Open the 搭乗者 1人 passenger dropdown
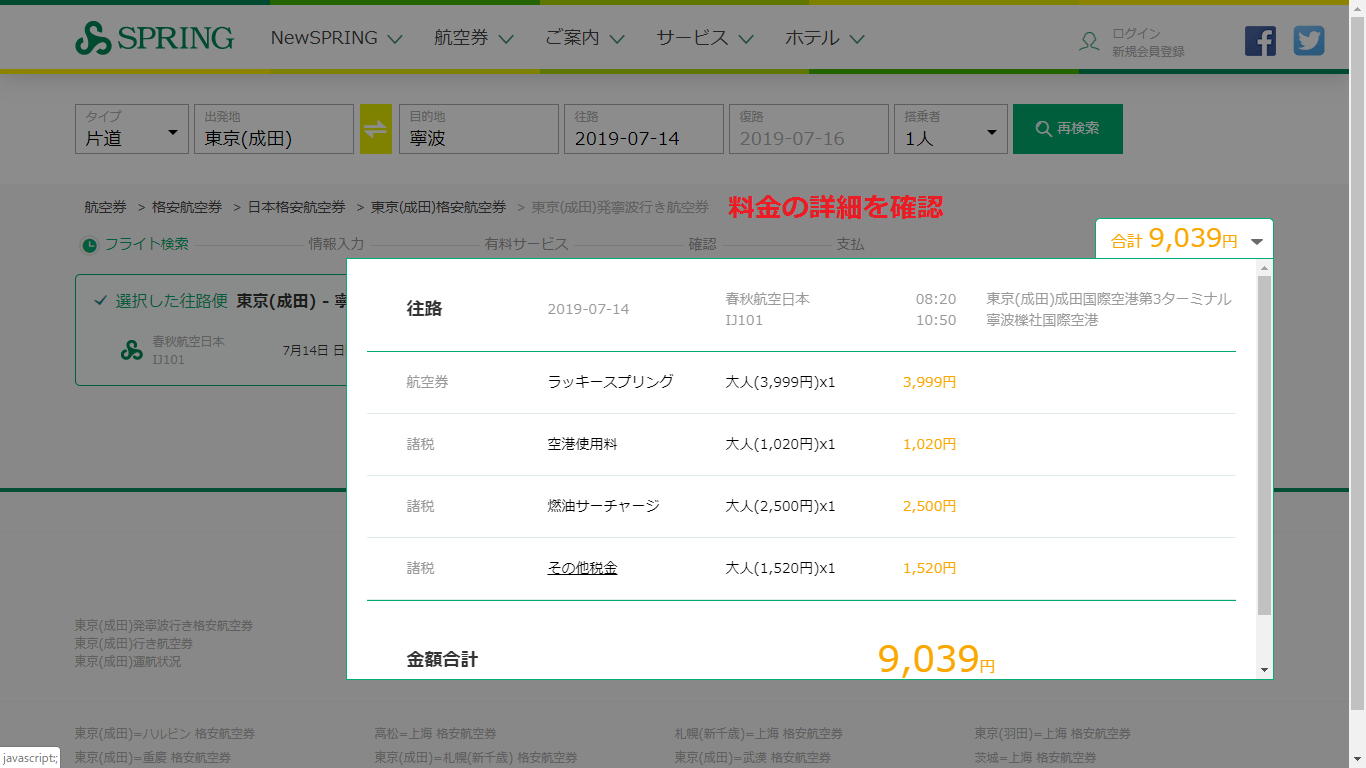Screen dimensions: 1366x768 coord(950,130)
